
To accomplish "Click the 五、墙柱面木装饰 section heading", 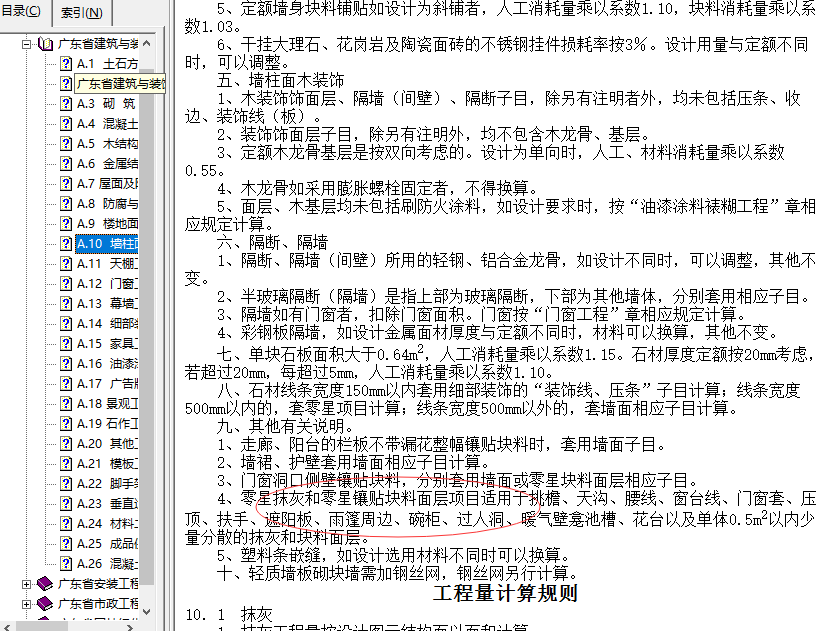I will point(281,80).
